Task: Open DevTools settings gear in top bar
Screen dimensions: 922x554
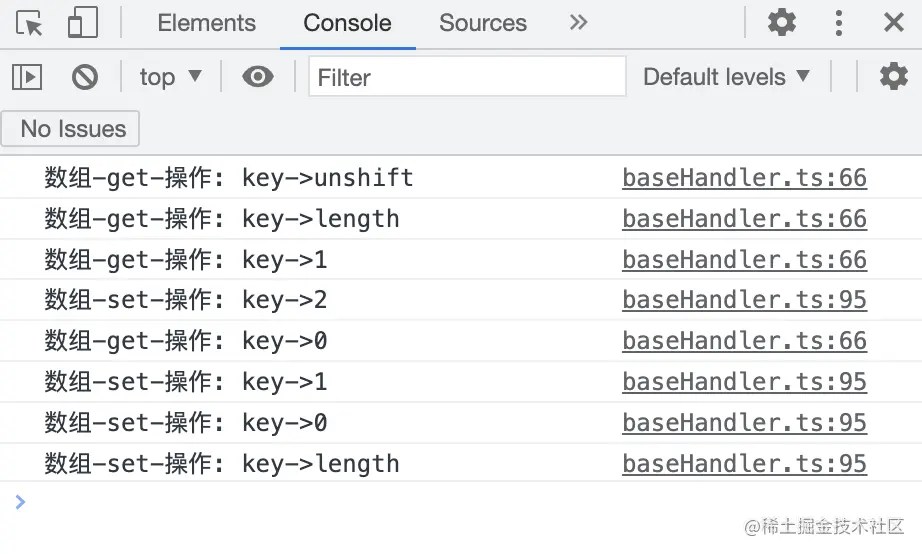Action: (781, 23)
